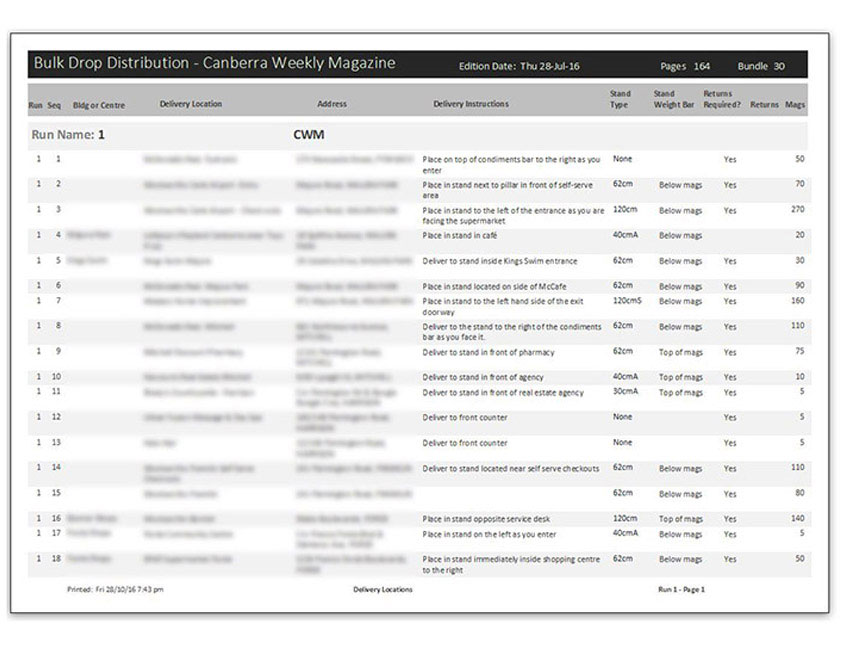Screen dimensions: 850x653
Task: Click the Stand Weight Bar column header
Action: 673,99
